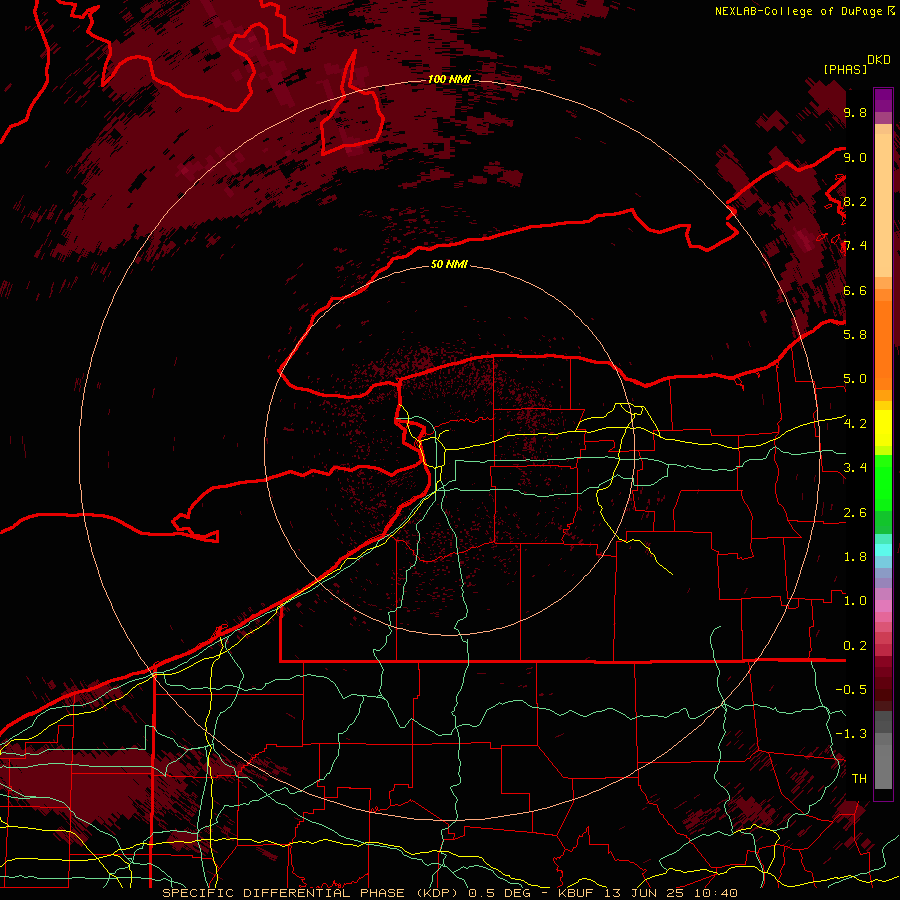Viewport: 900px width, 900px height.
Task: Click the [PHAS] unit label
Action: point(845,69)
